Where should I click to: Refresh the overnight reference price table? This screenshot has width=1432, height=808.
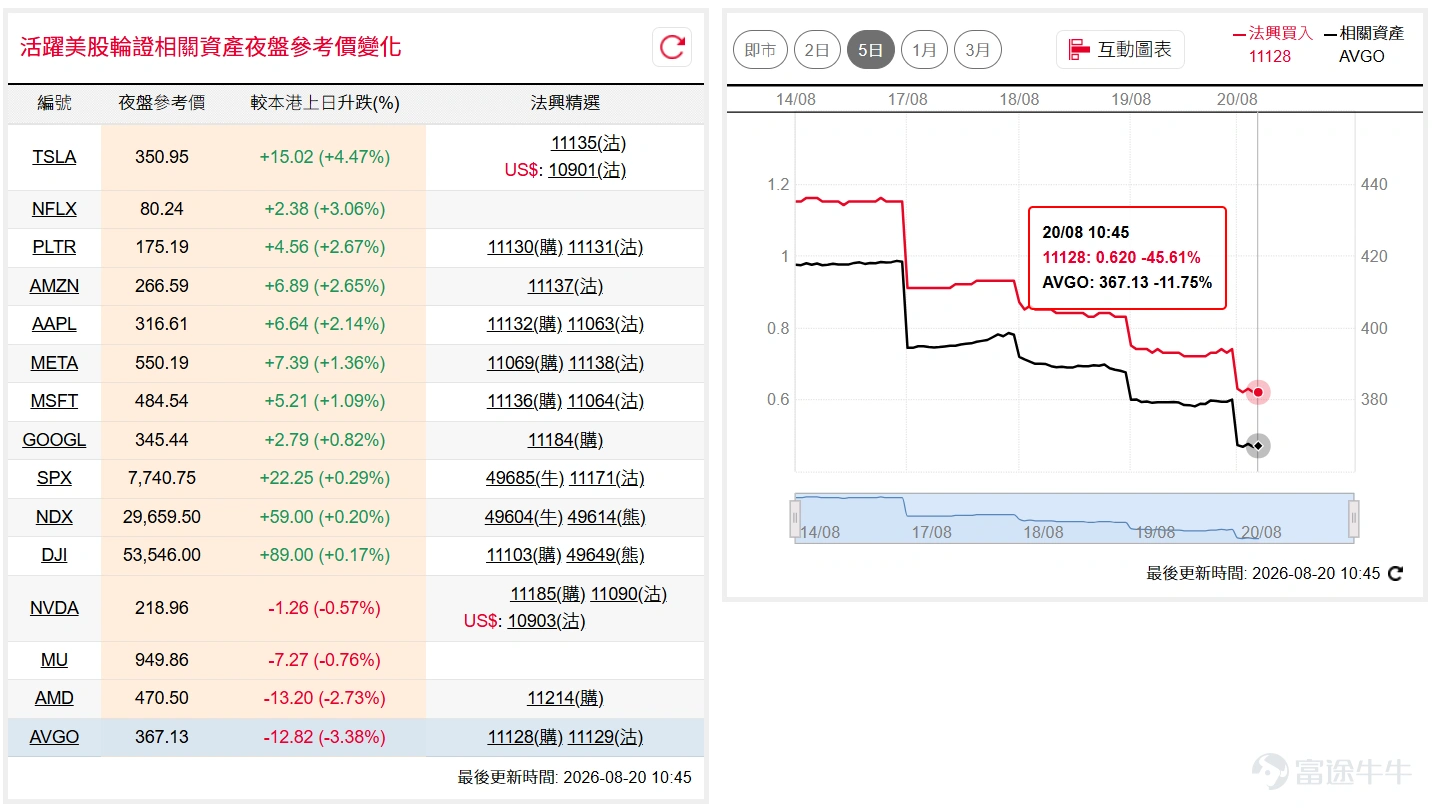672,47
